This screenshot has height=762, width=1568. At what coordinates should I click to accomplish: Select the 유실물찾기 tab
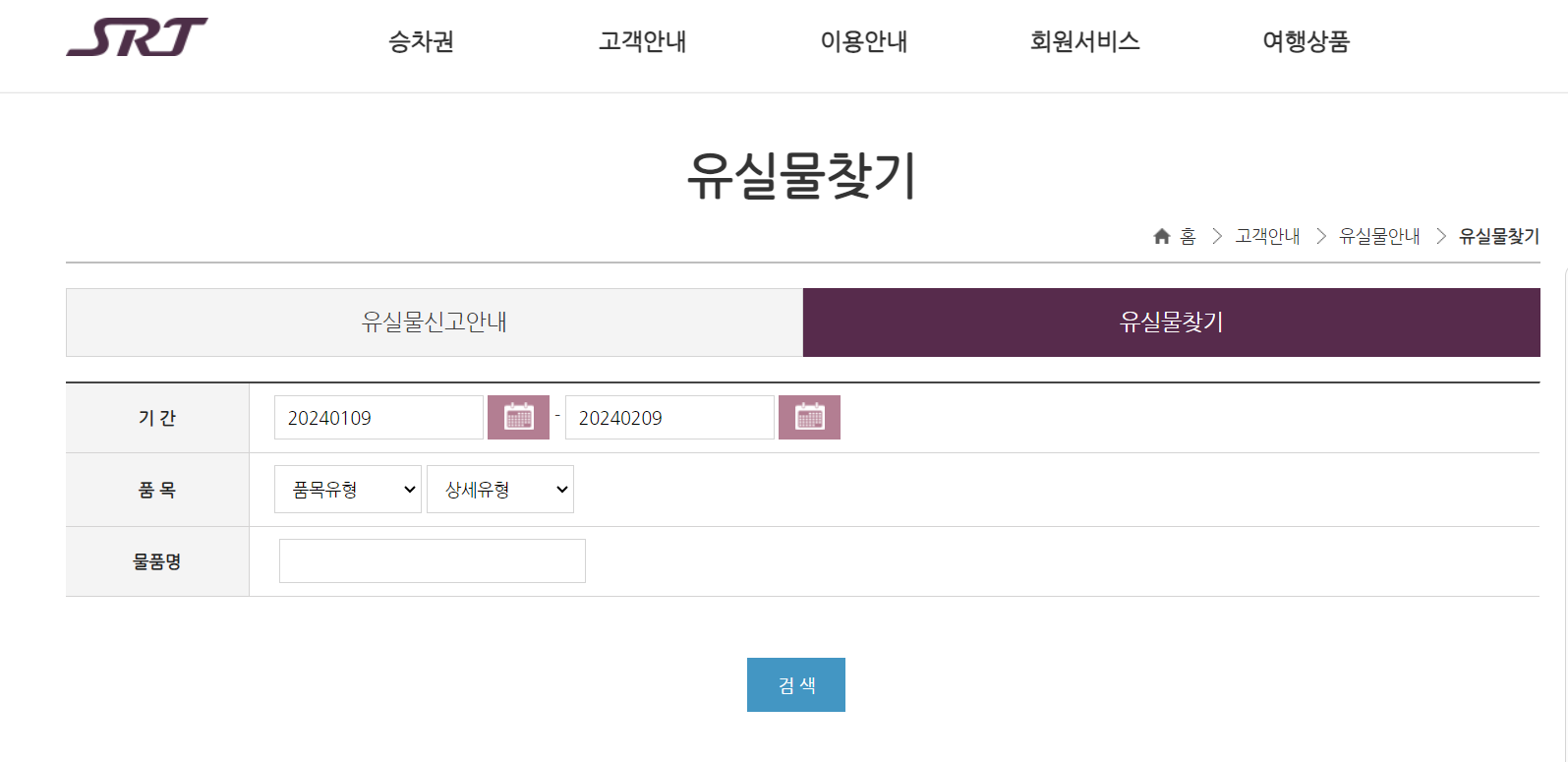[x=1172, y=322]
